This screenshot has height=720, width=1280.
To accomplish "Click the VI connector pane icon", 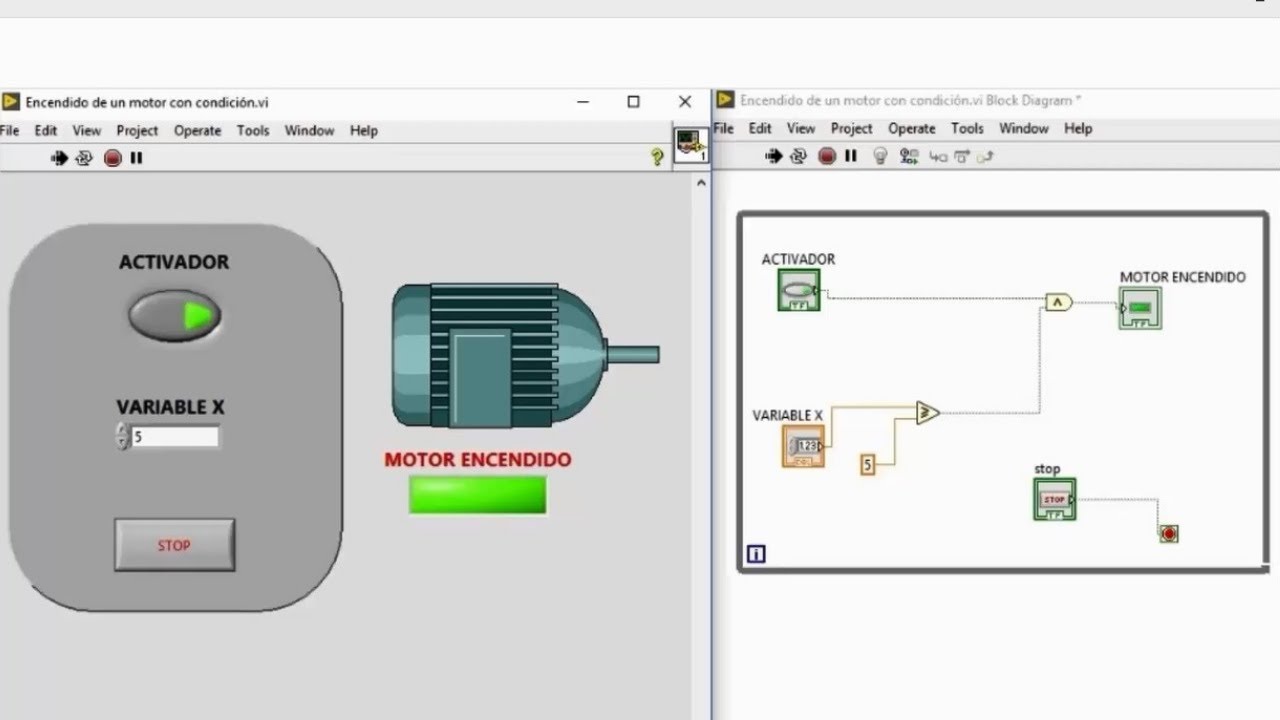I will coord(690,144).
